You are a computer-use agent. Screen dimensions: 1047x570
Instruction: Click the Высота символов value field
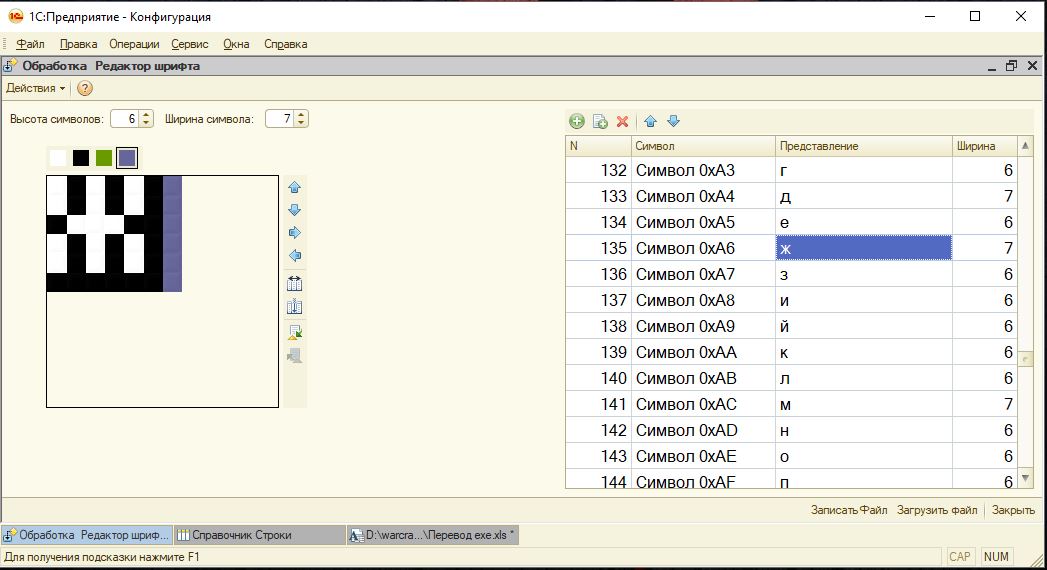[126, 119]
